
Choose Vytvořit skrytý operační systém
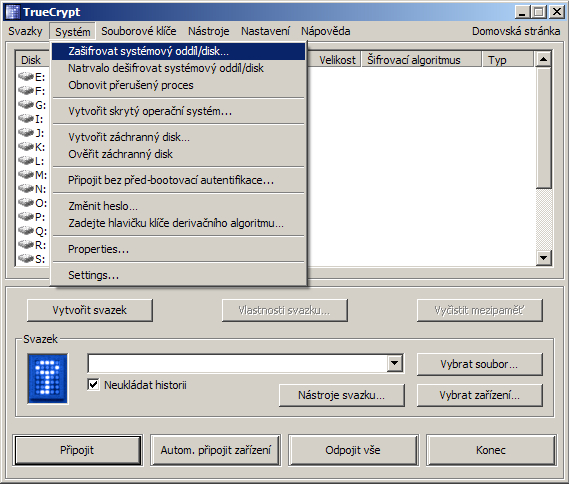pos(179,111)
